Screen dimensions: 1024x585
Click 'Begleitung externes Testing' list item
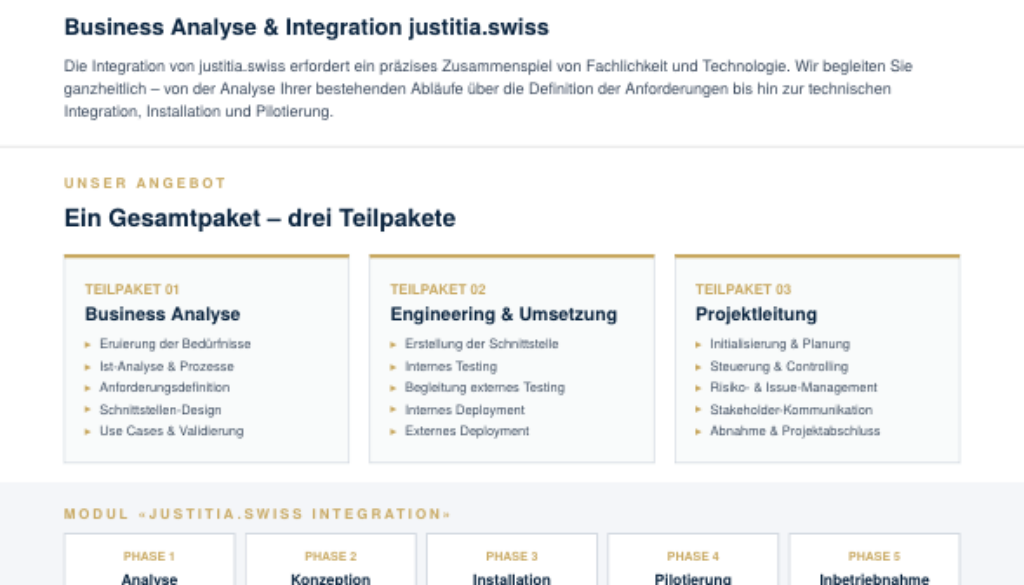click(485, 388)
